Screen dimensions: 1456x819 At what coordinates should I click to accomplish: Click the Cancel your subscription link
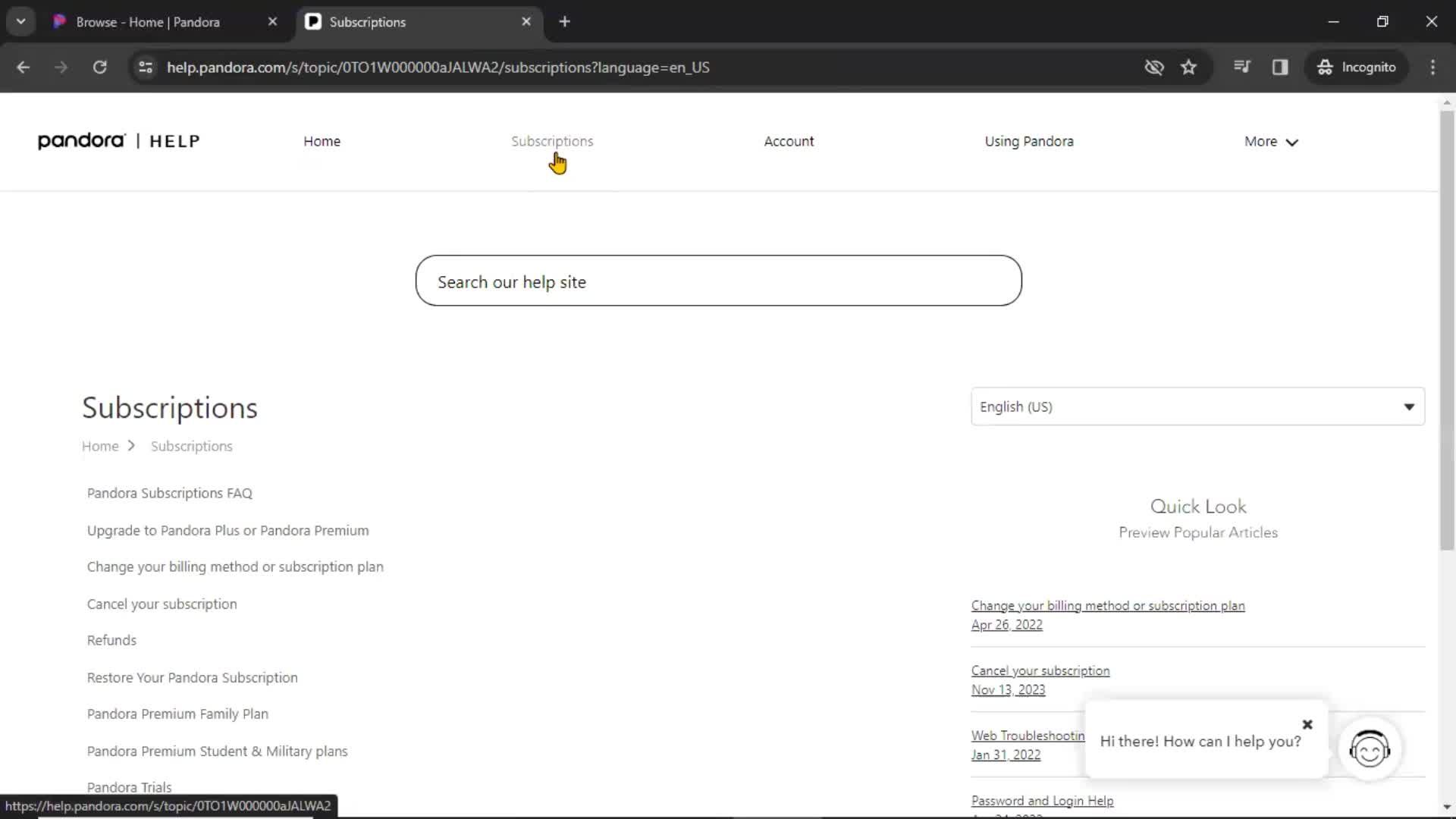162,603
